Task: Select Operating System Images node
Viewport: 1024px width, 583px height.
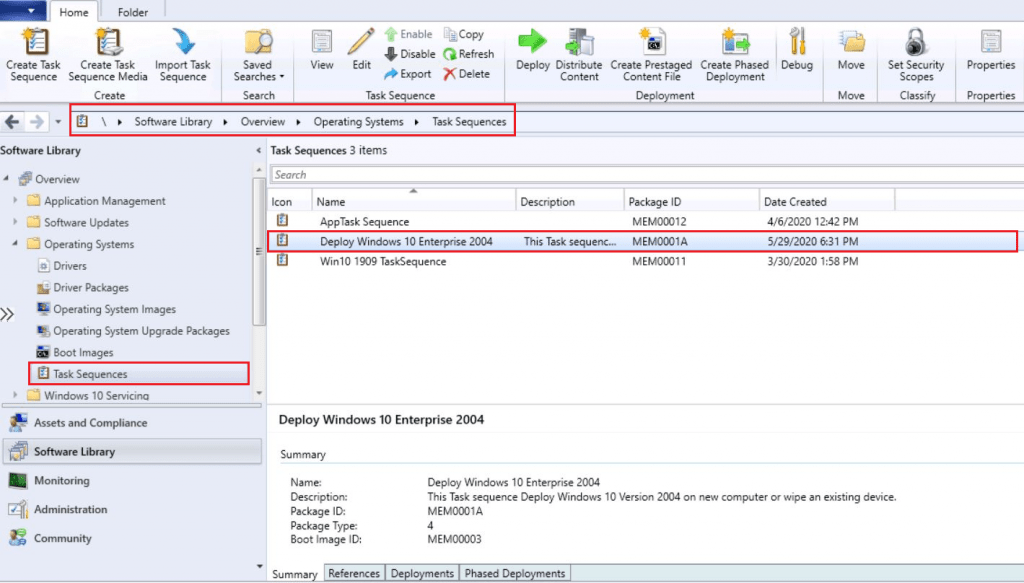Action: pos(114,309)
